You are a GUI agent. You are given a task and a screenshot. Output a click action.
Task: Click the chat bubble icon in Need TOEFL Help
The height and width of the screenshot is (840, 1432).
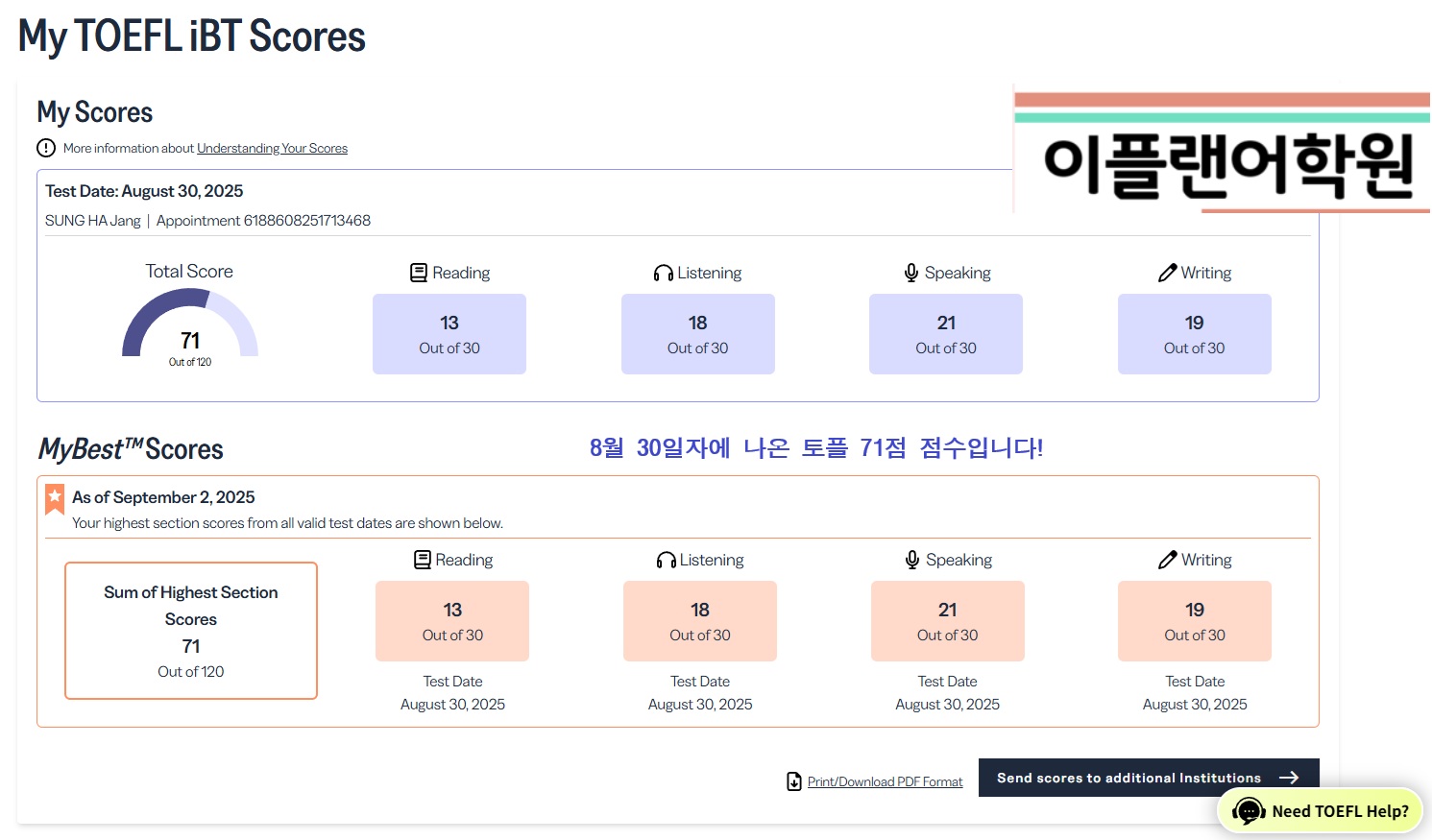pyautogui.click(x=1249, y=811)
